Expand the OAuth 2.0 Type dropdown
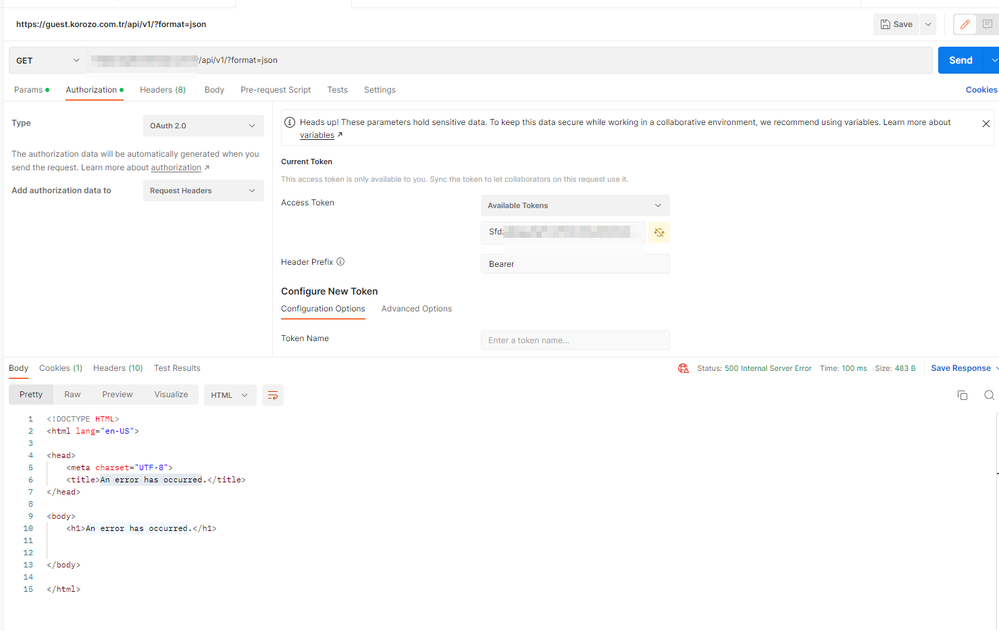The height and width of the screenshot is (631, 999). [x=203, y=126]
